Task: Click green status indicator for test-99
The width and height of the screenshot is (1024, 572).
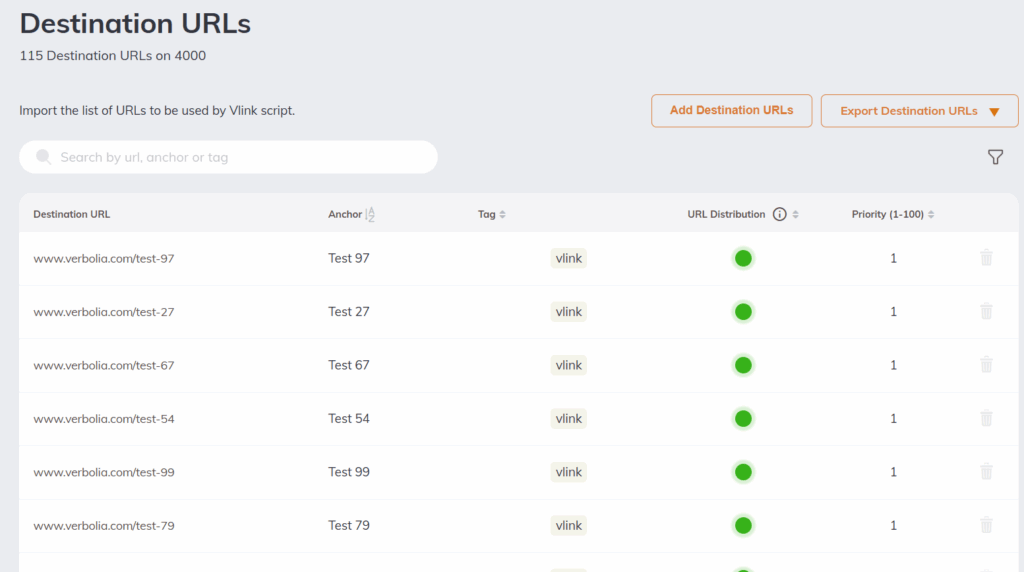Action: click(743, 472)
